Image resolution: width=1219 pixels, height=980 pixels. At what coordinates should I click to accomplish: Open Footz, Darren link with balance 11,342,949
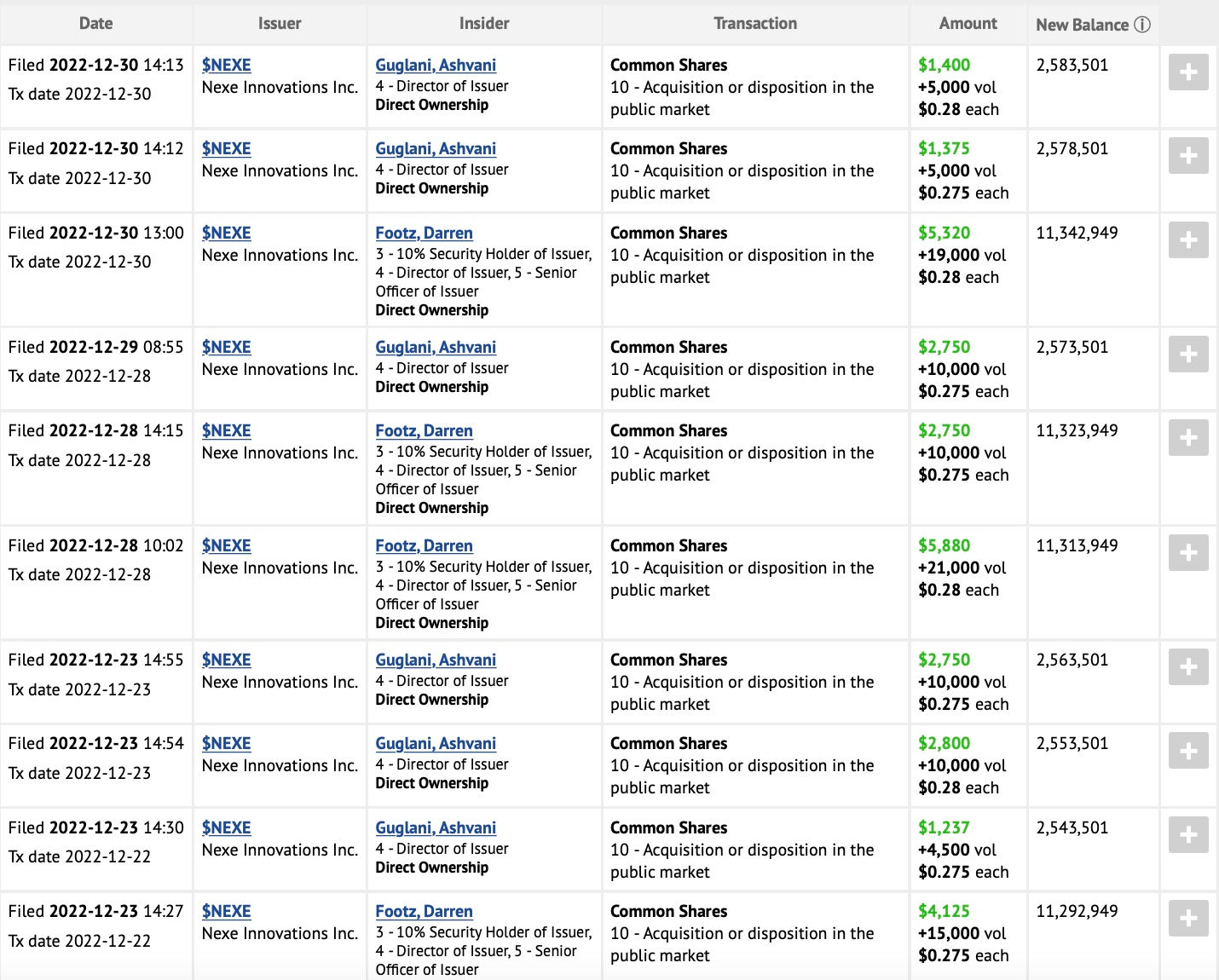point(424,233)
